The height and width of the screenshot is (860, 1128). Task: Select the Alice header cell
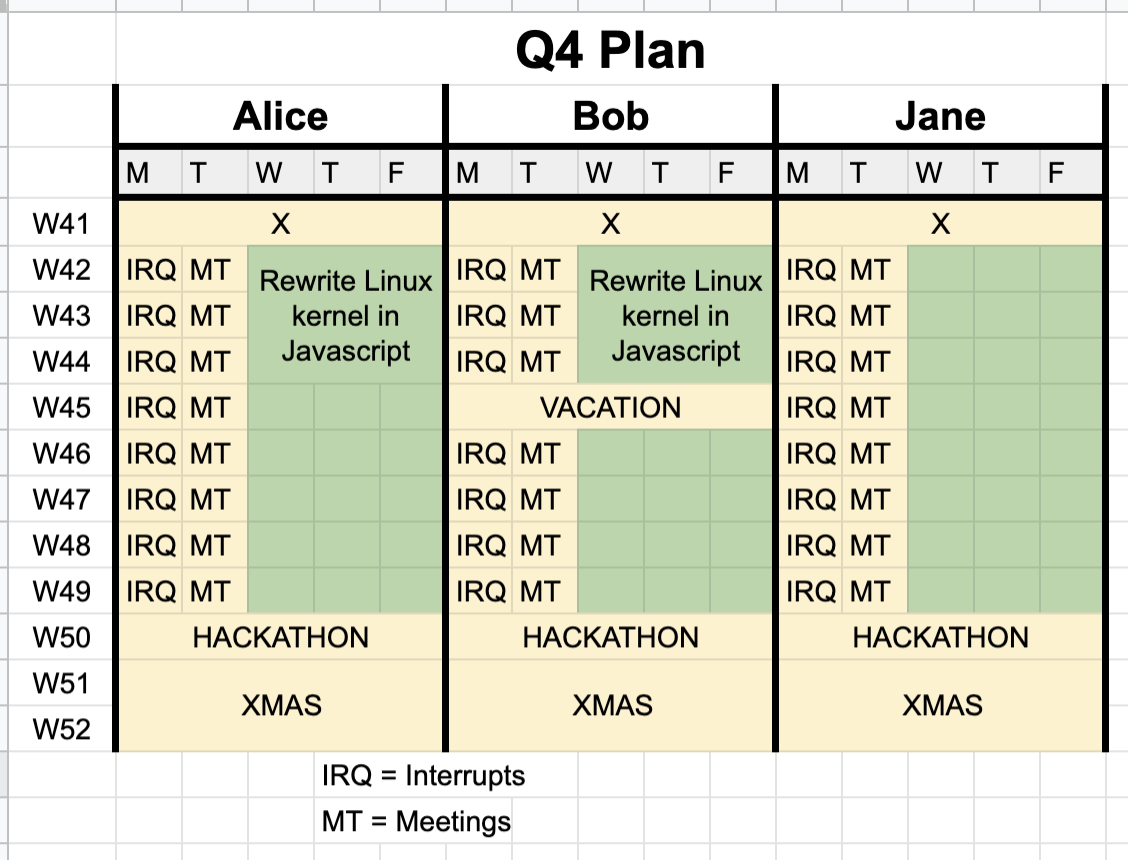pyautogui.click(x=280, y=116)
